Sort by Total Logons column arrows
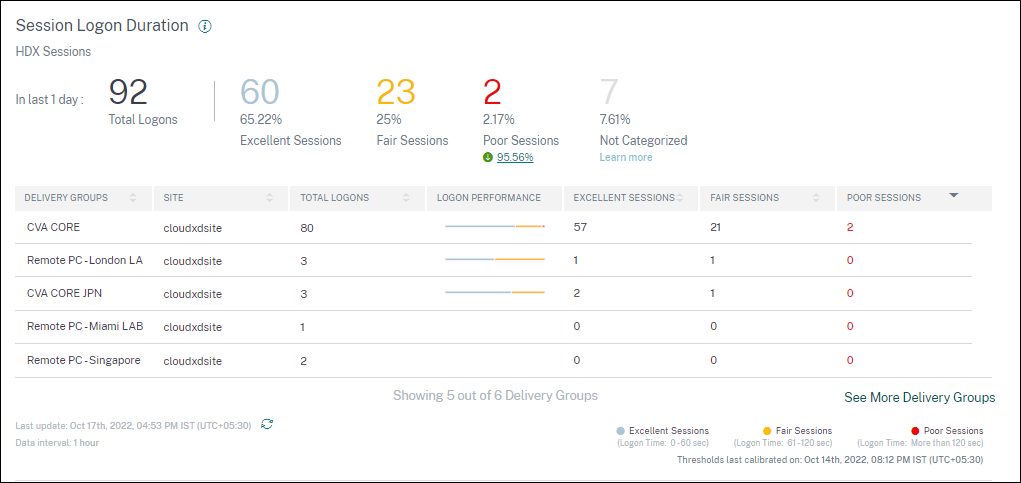The width and height of the screenshot is (1021, 483). coord(406,198)
